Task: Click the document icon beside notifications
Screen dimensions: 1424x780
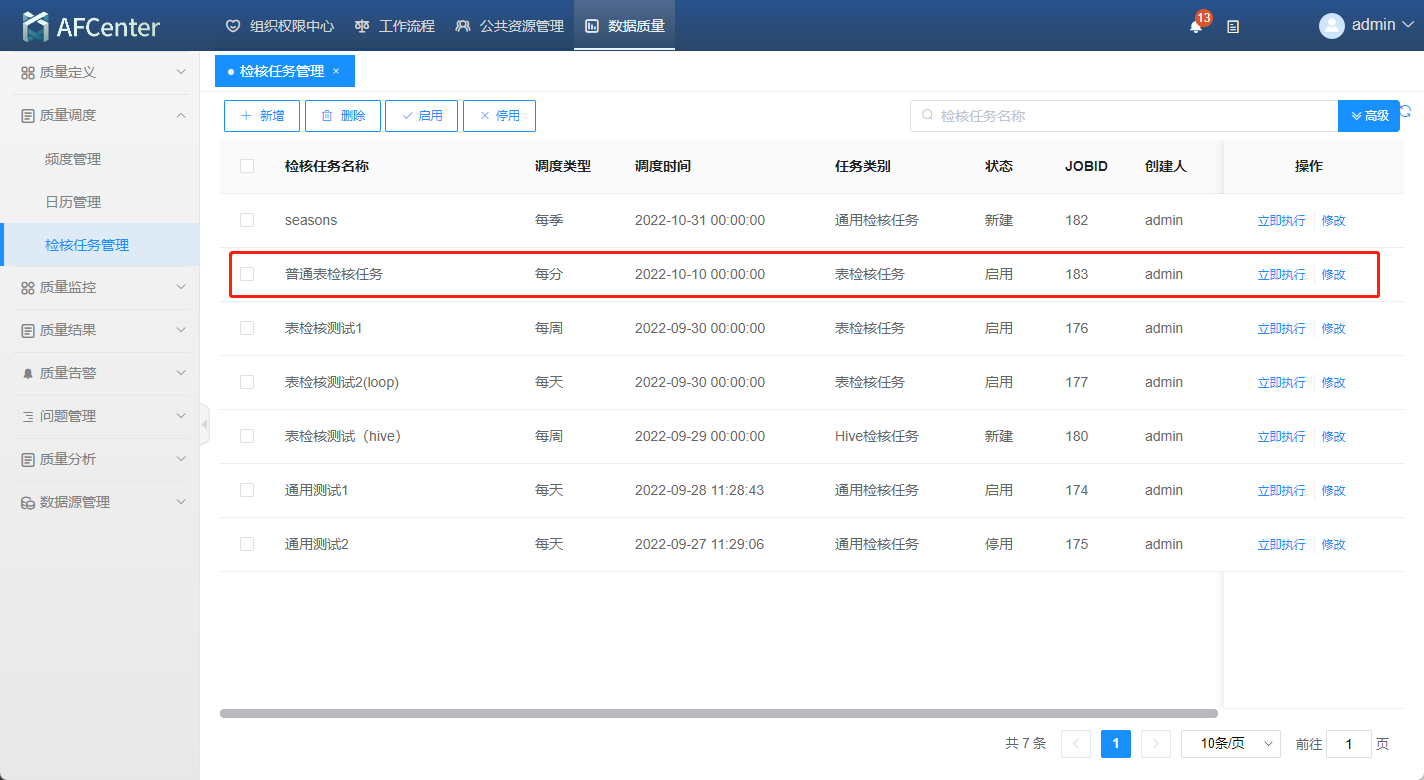Action: [x=1233, y=27]
